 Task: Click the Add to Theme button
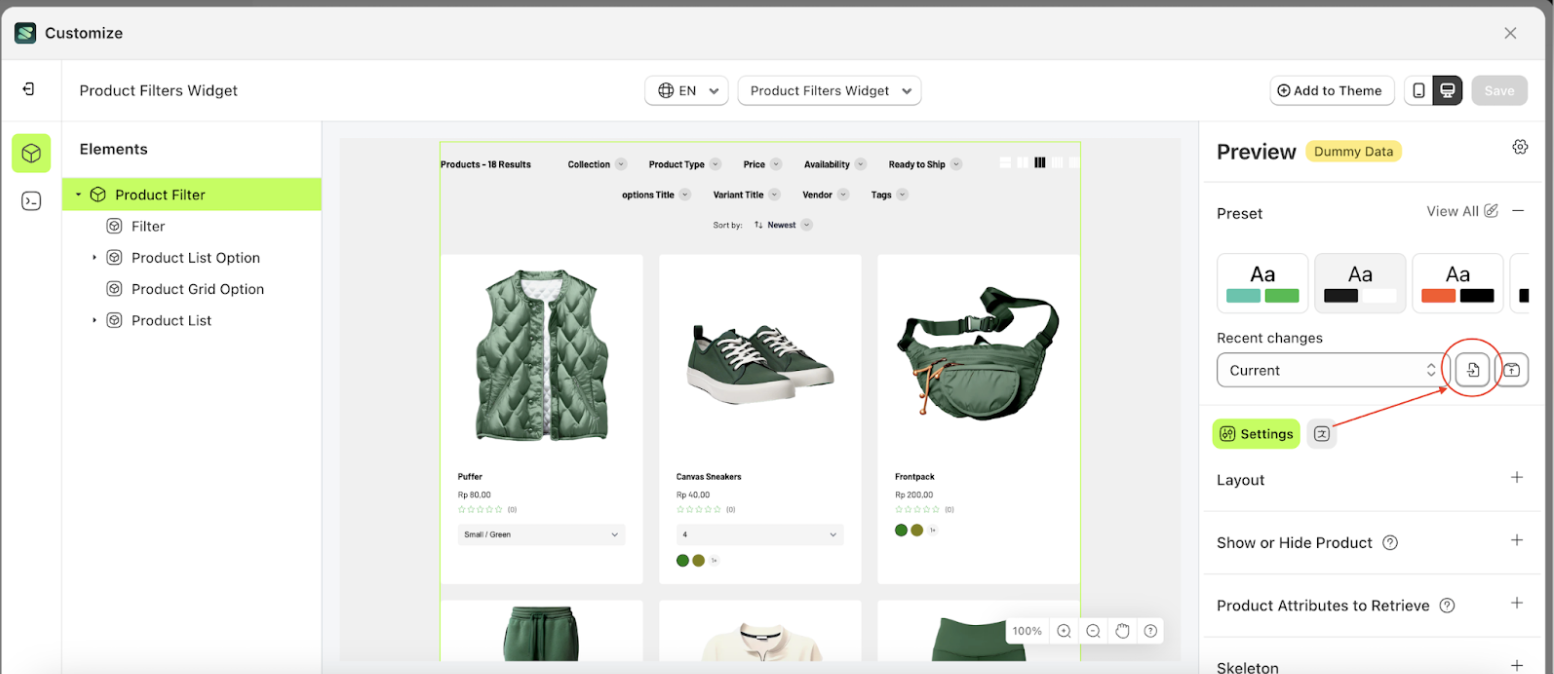[1329, 90]
